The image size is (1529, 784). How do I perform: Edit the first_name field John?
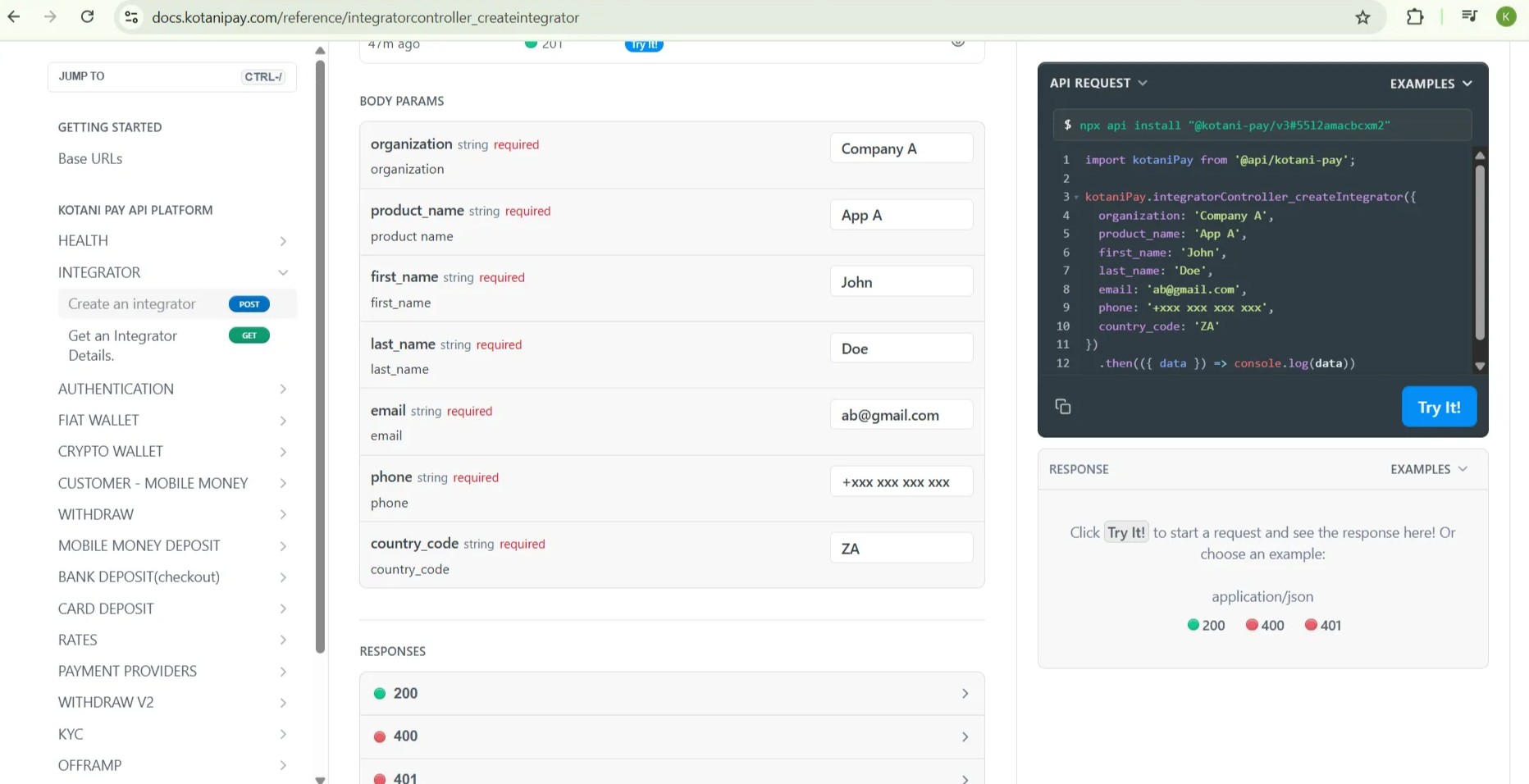pyautogui.click(x=901, y=282)
